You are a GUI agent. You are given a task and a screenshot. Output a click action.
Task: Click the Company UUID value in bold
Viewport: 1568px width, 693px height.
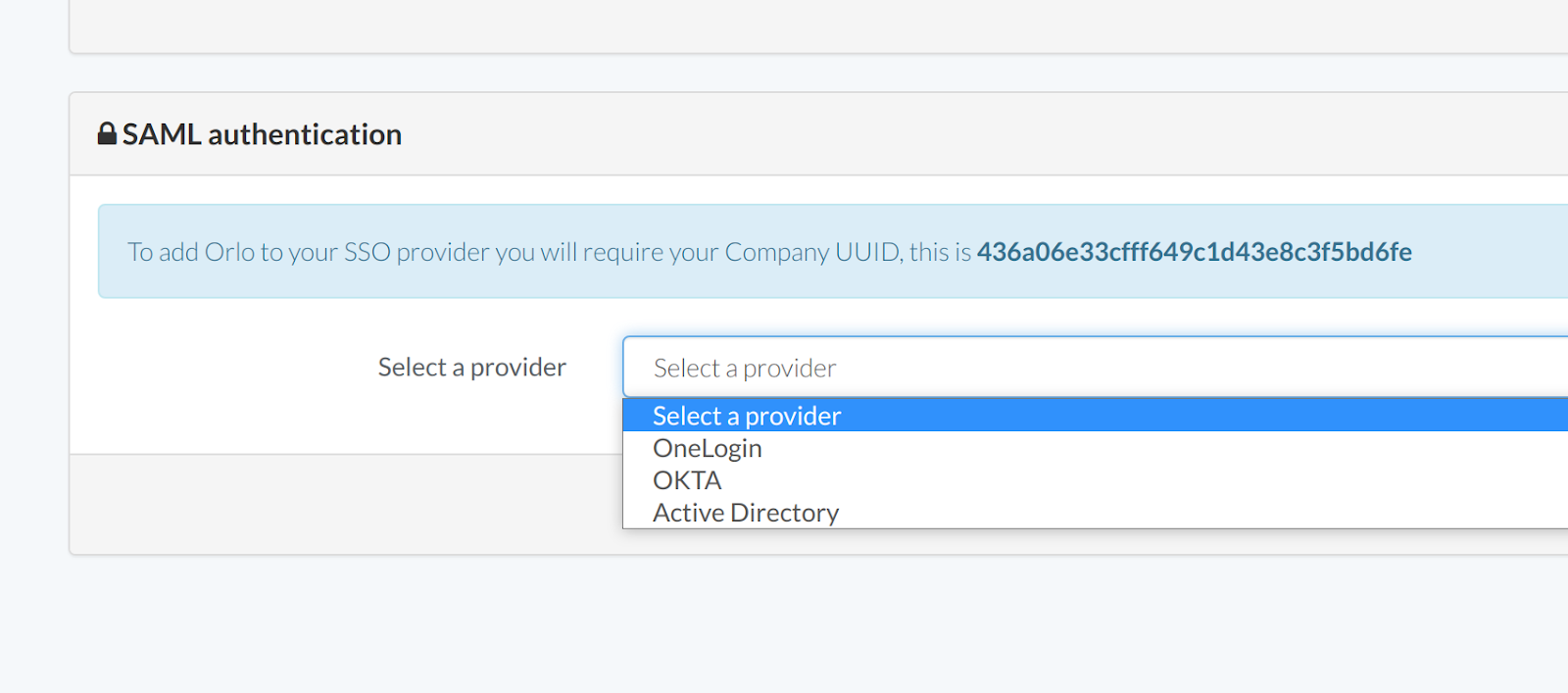click(x=1194, y=252)
